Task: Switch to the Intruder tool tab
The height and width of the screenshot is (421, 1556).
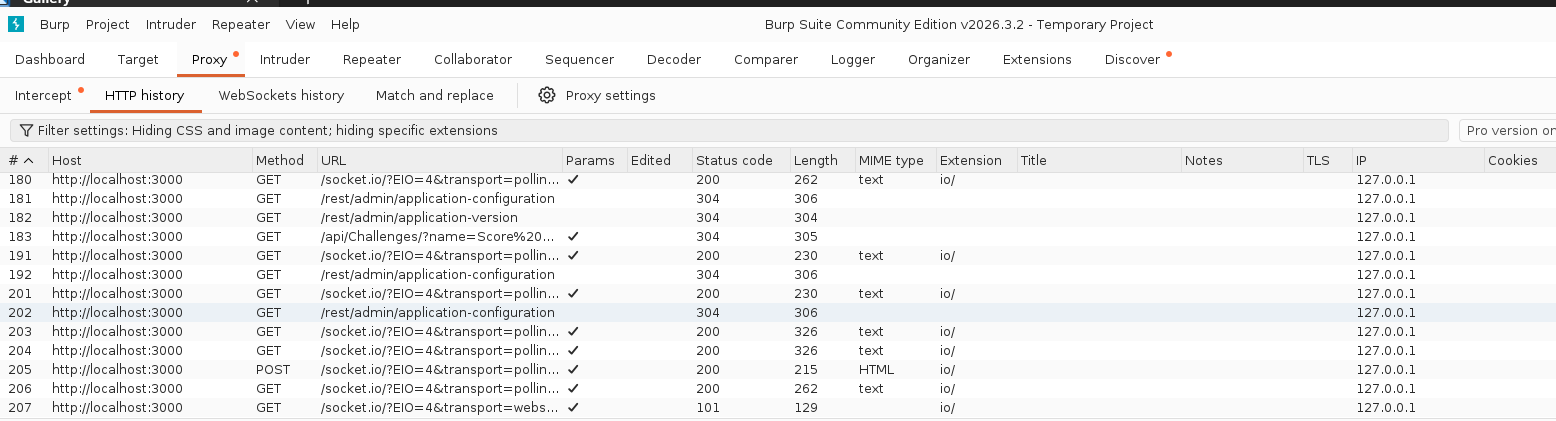Action: pos(285,59)
